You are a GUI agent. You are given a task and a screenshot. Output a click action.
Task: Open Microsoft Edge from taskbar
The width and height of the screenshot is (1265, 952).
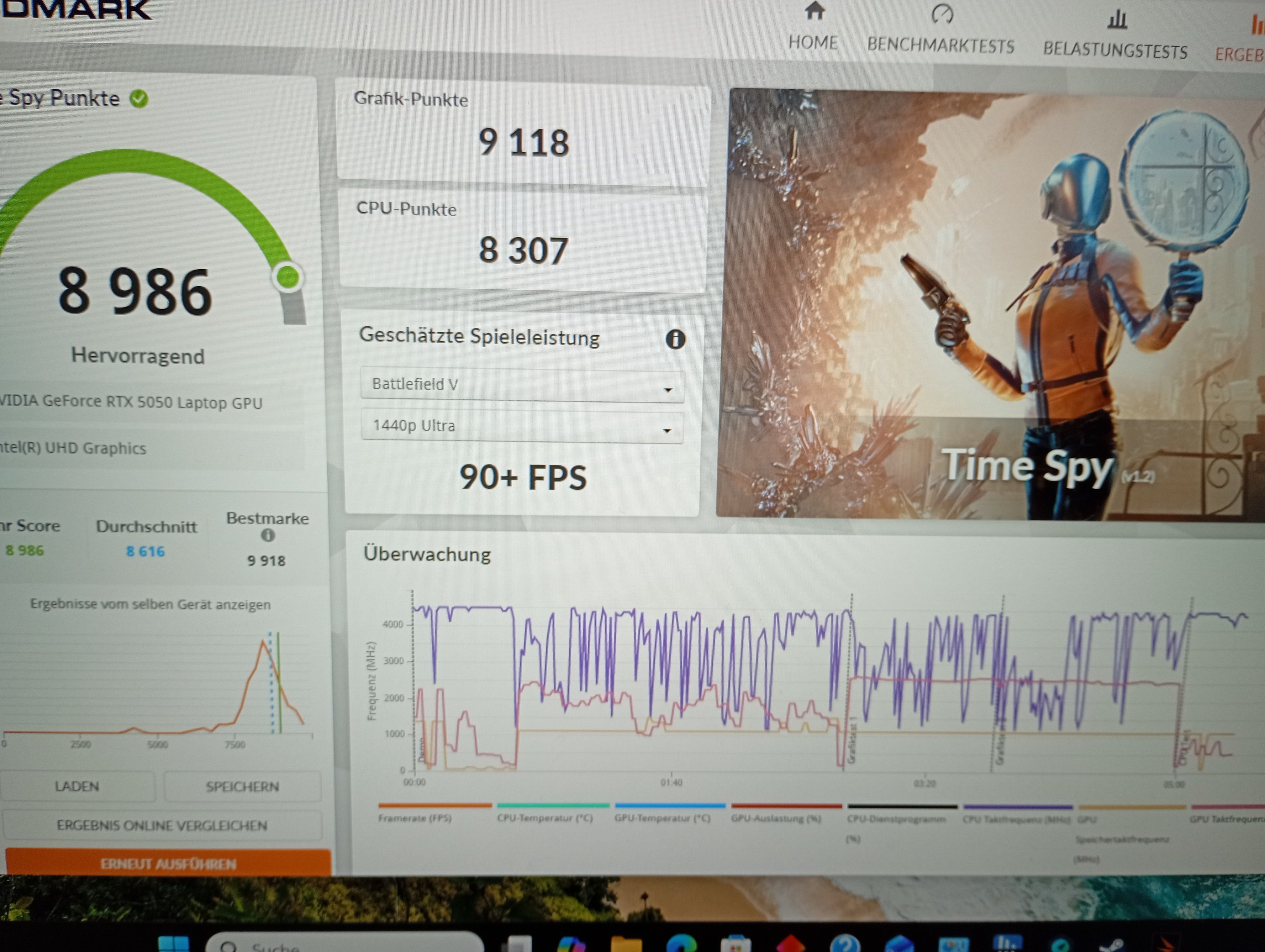tap(681, 944)
